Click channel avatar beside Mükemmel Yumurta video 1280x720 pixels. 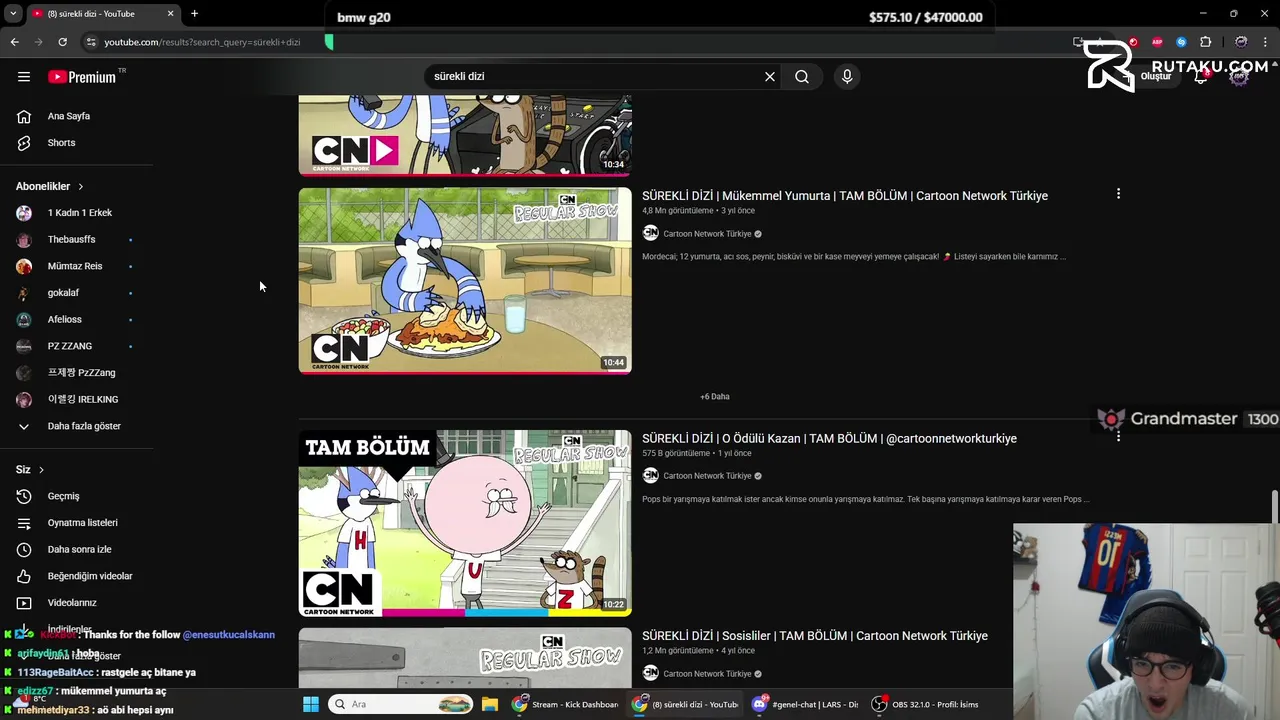tap(650, 233)
